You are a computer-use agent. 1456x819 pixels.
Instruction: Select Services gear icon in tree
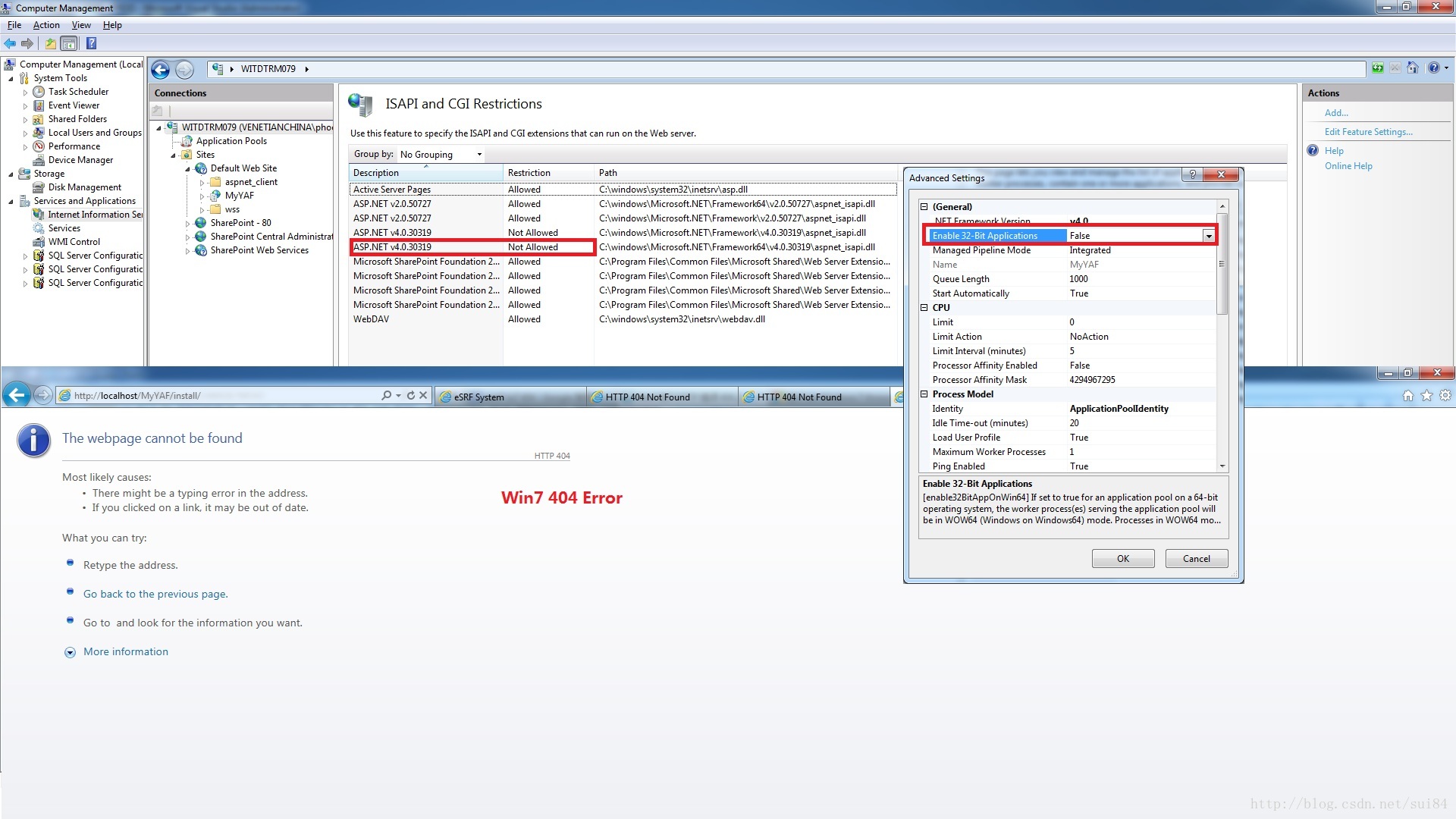pos(39,228)
